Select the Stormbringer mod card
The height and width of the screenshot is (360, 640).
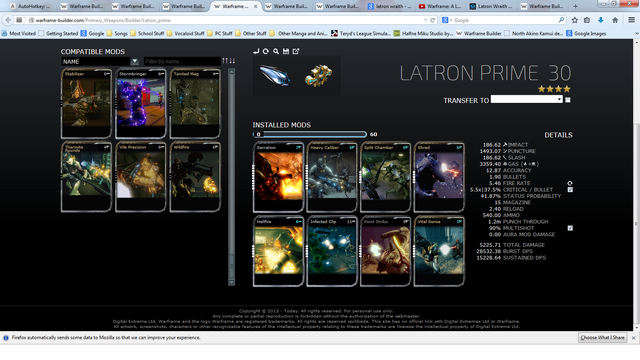[141, 104]
